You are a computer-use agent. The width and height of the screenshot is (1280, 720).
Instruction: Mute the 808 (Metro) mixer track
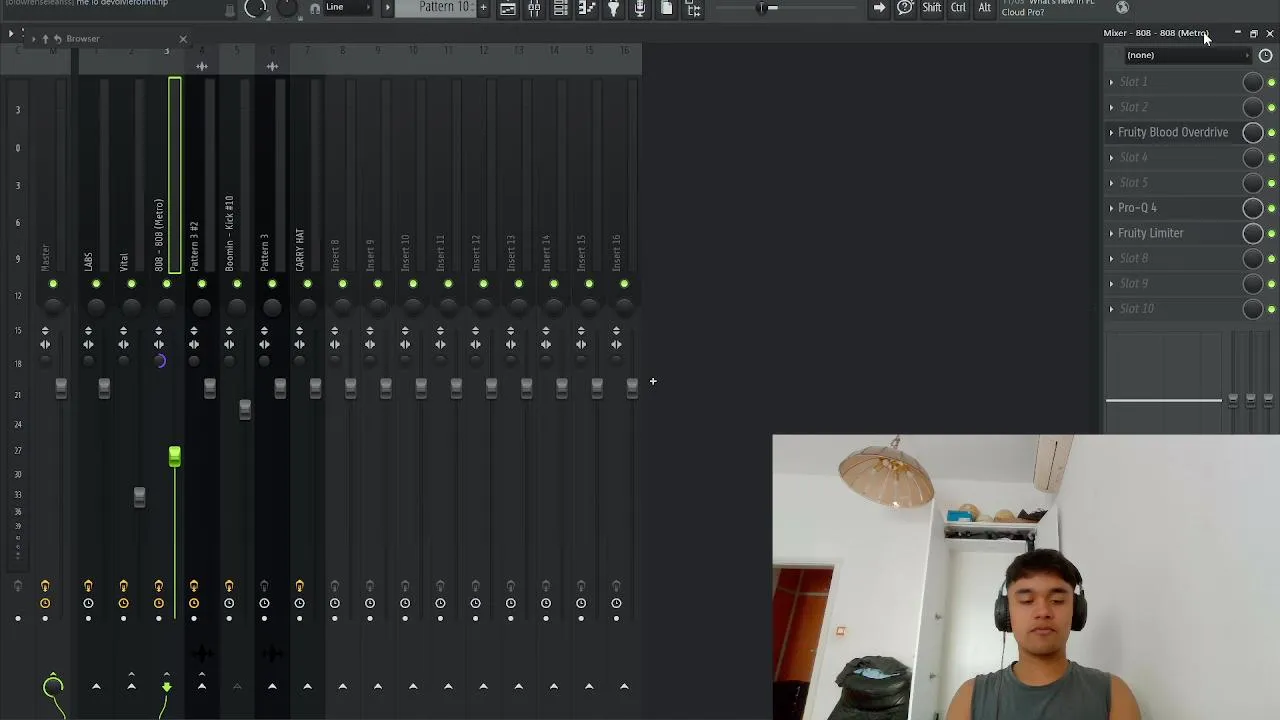pyautogui.click(x=166, y=284)
